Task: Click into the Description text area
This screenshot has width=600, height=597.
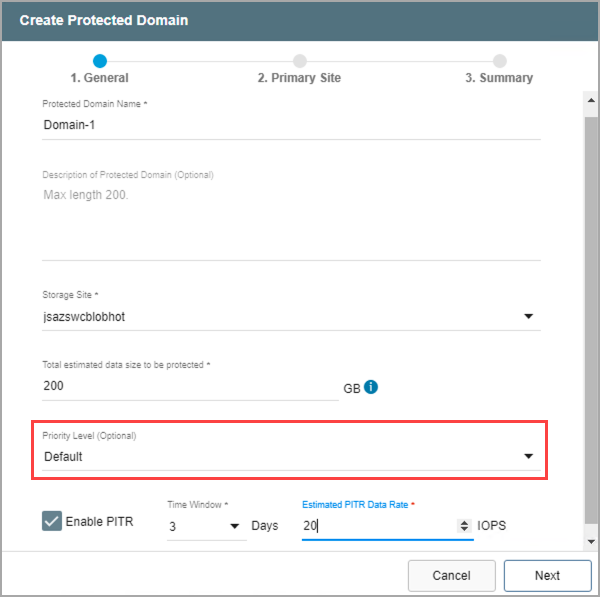Action: click(290, 220)
